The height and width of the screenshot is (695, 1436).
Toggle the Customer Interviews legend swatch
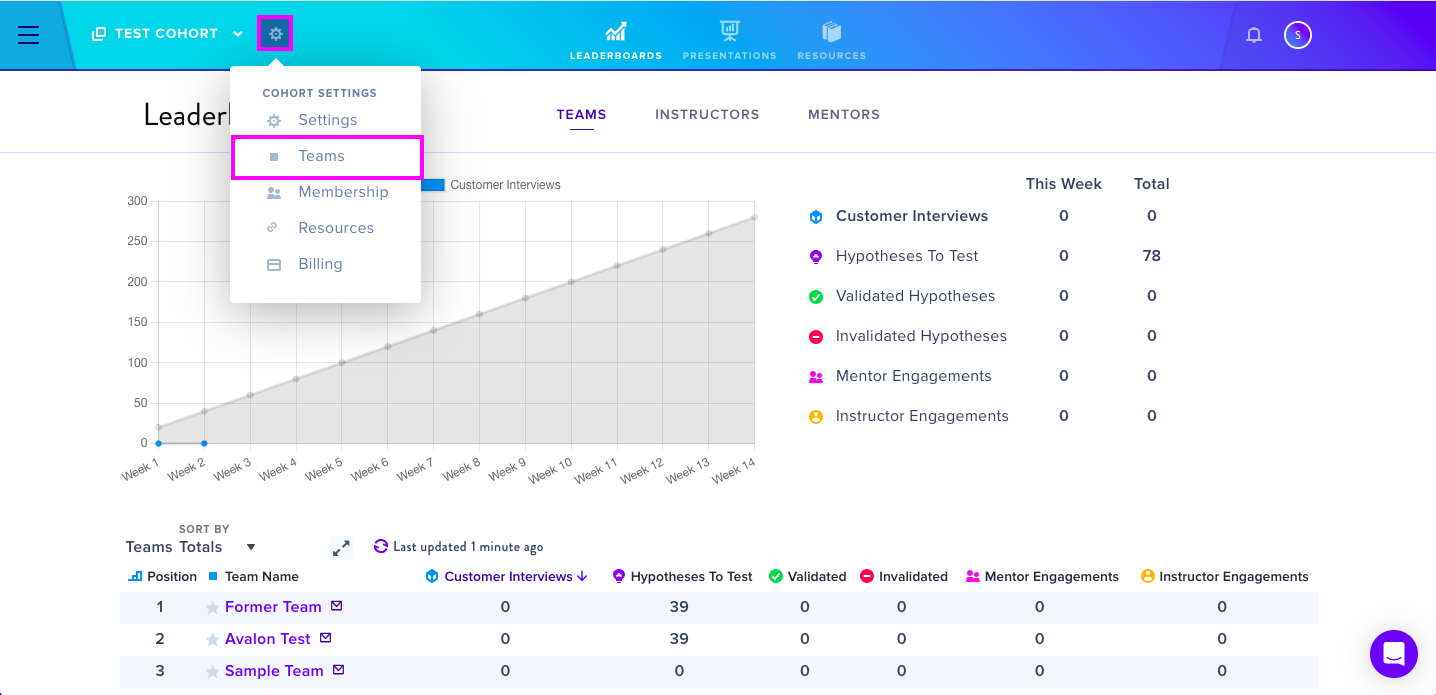pyautogui.click(x=432, y=185)
